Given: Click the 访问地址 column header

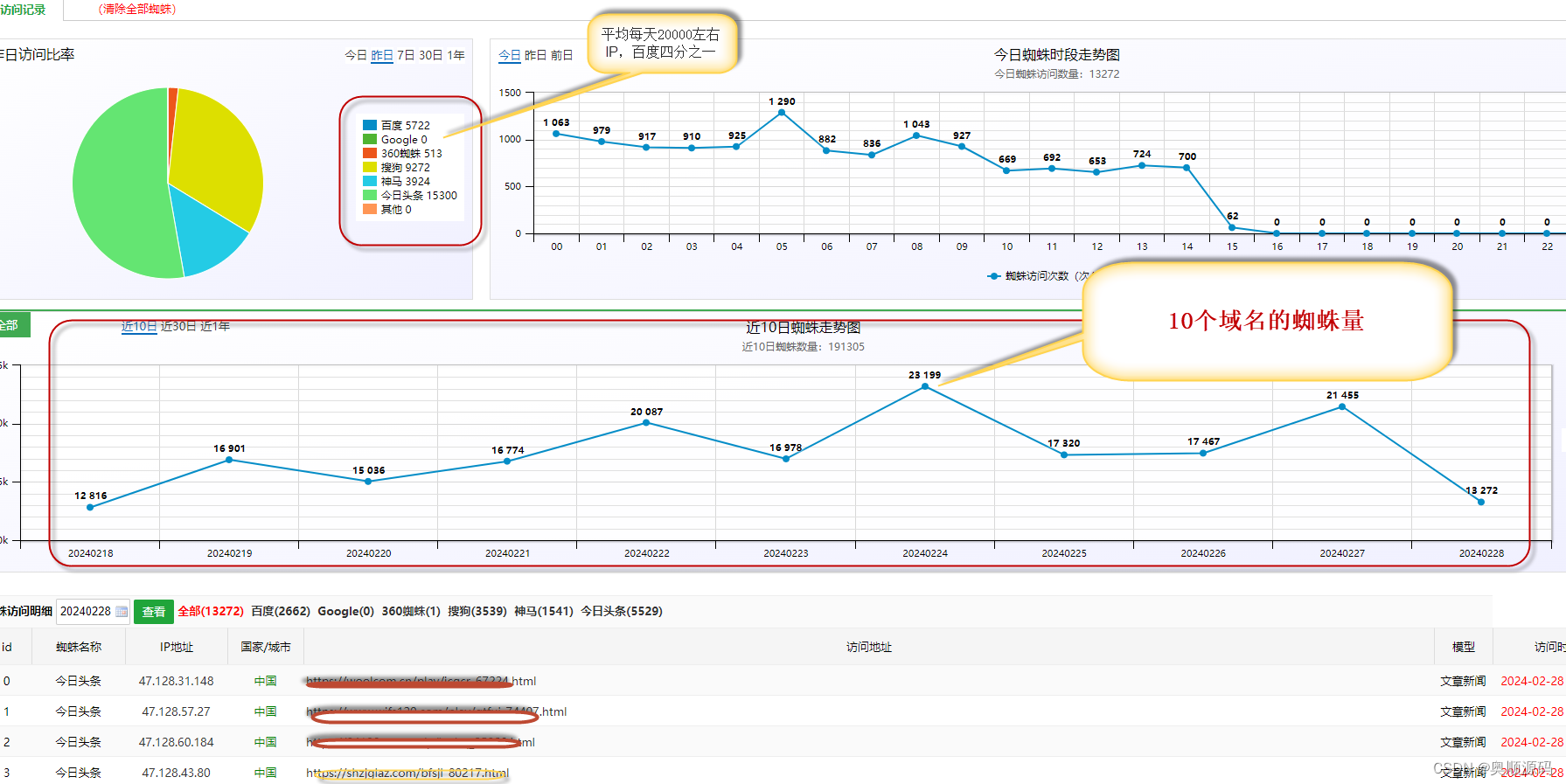Looking at the screenshot, I should (x=869, y=648).
